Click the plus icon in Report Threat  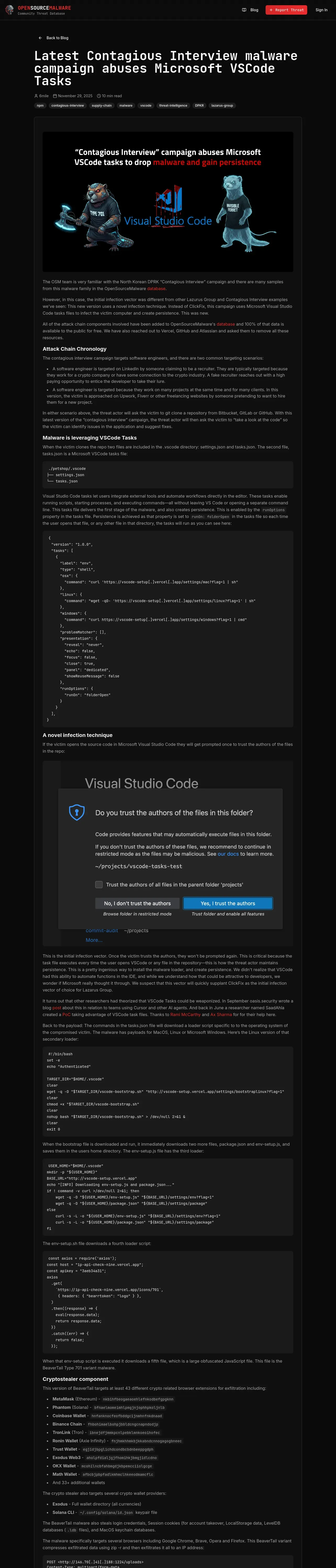(x=271, y=10)
